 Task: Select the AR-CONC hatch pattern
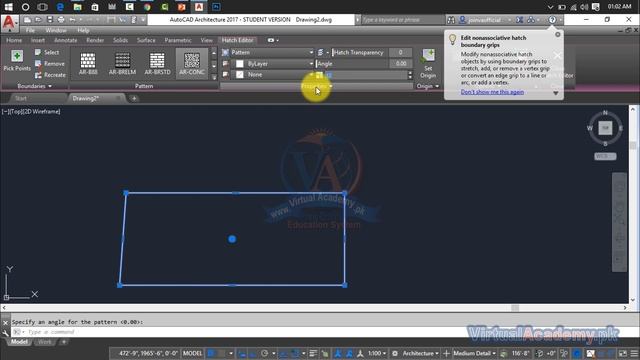[192, 63]
